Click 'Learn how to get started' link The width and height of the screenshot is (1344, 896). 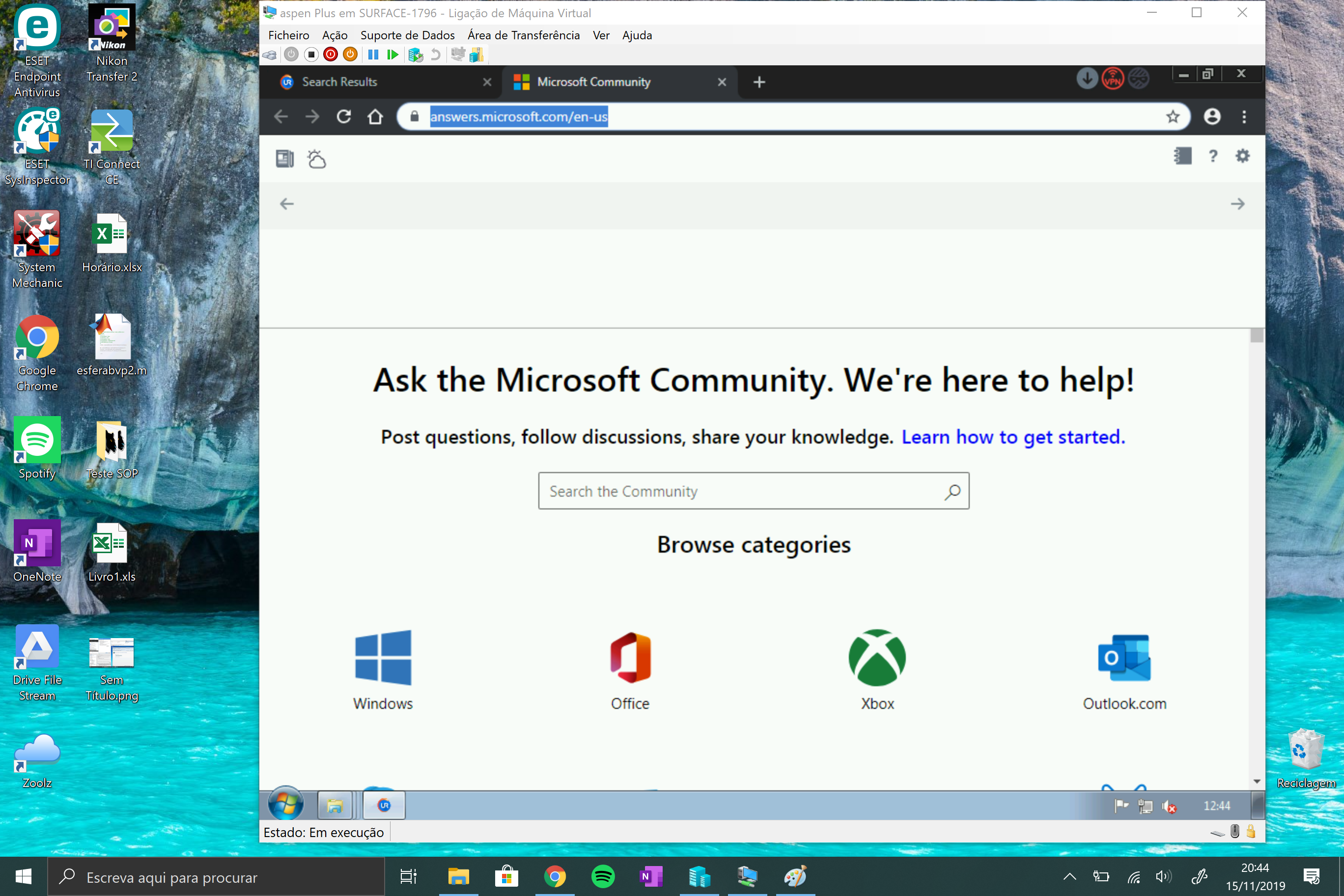pos(1012,437)
